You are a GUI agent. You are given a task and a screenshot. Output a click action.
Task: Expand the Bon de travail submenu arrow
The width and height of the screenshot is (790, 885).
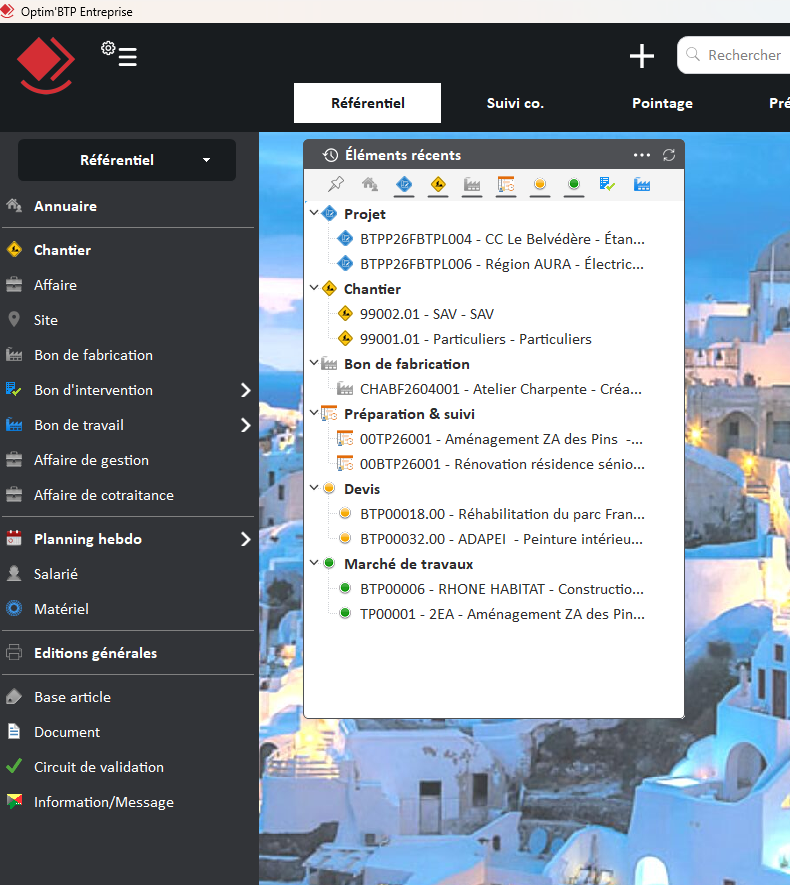pos(245,425)
